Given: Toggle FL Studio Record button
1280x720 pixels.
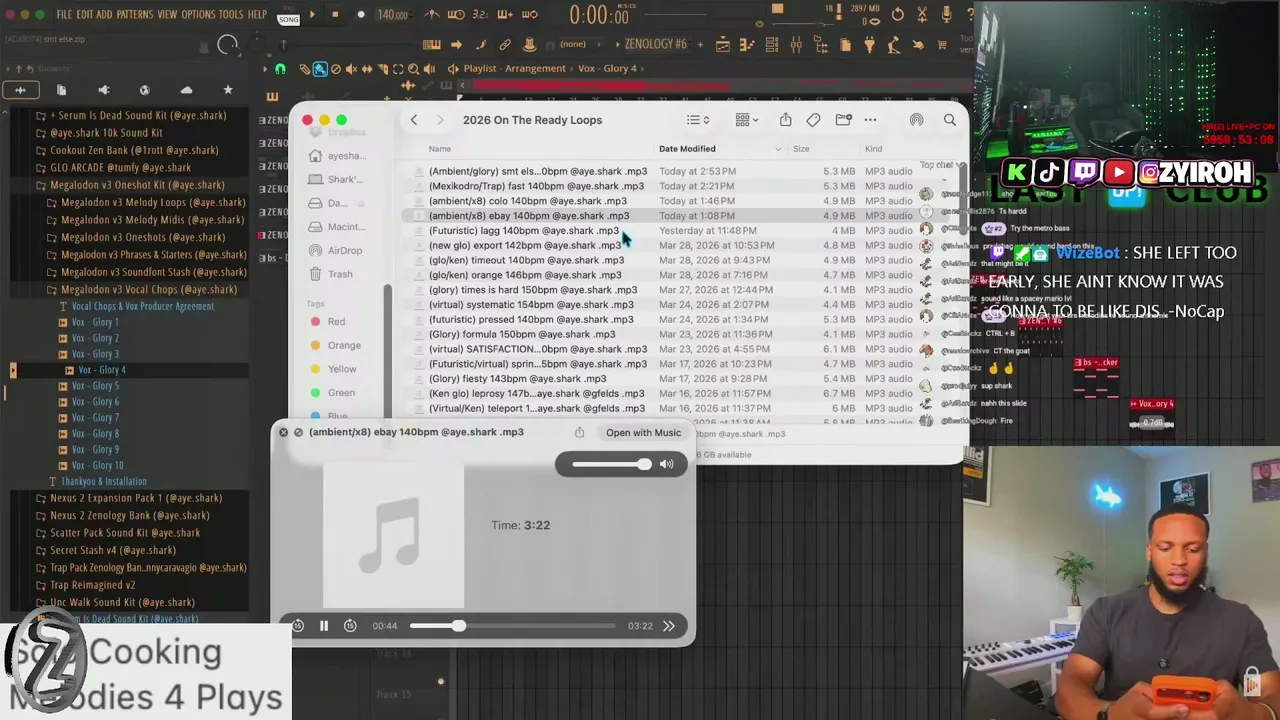Looking at the screenshot, I should [x=361, y=15].
